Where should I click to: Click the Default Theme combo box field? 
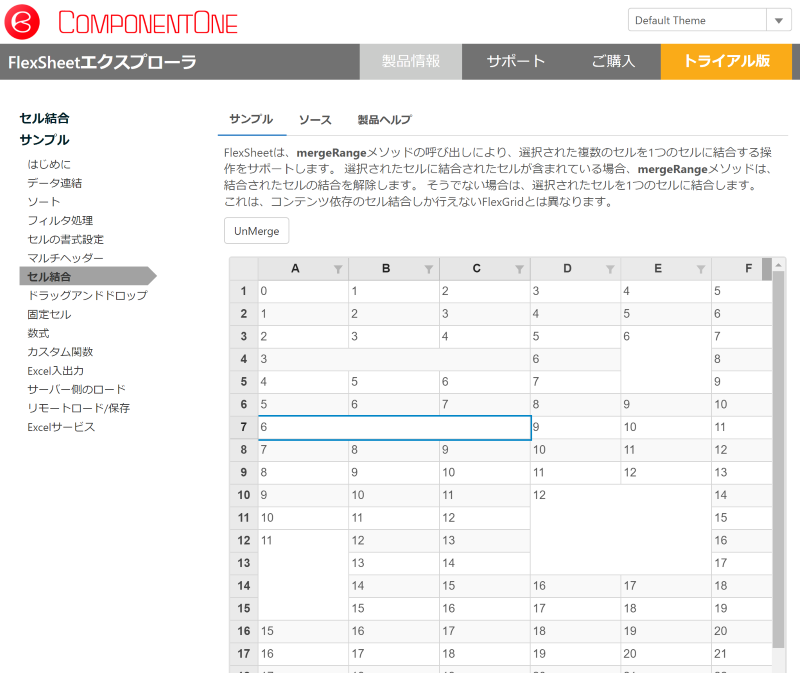pyautogui.click(x=697, y=20)
